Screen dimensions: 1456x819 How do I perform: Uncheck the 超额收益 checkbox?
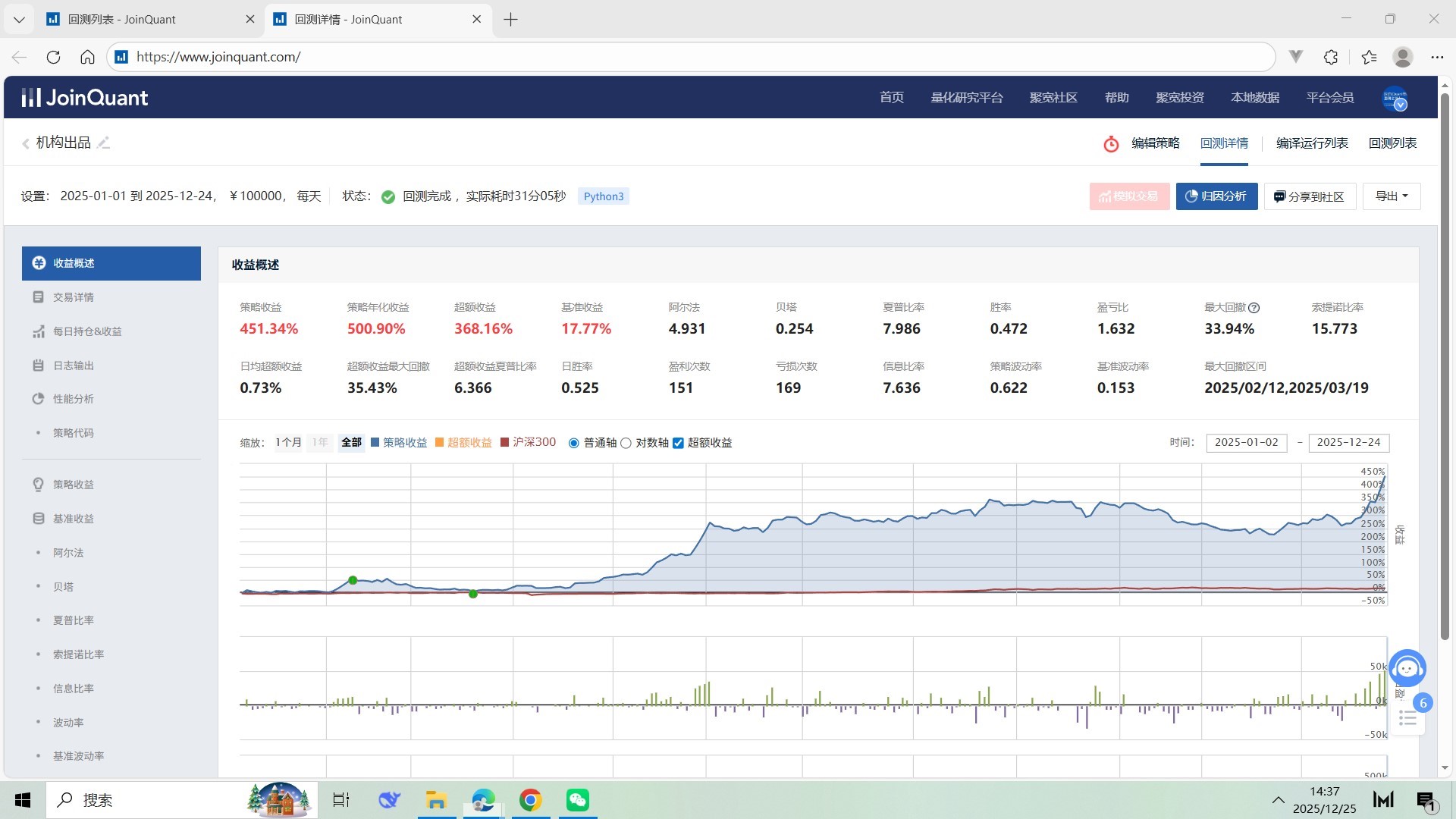678,443
